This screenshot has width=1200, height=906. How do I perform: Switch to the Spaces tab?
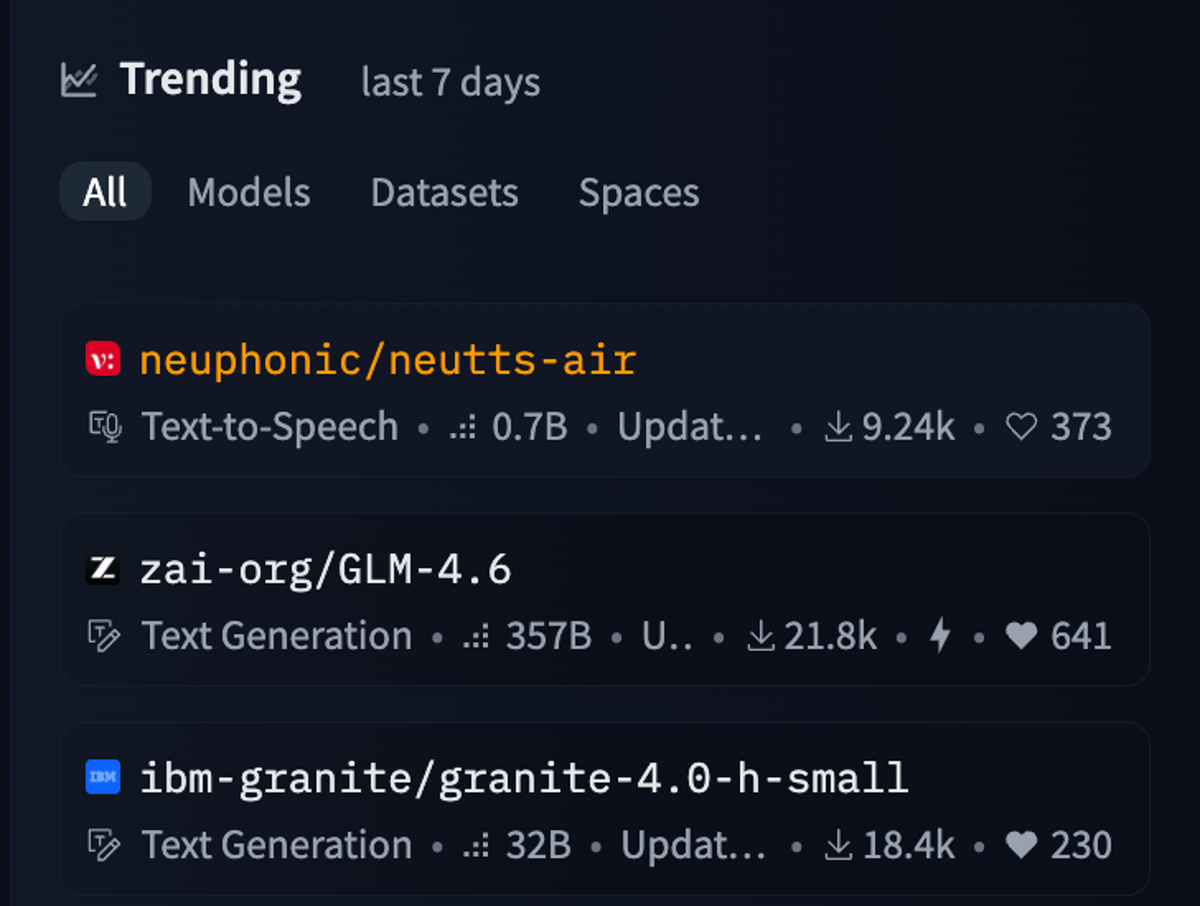click(x=639, y=192)
